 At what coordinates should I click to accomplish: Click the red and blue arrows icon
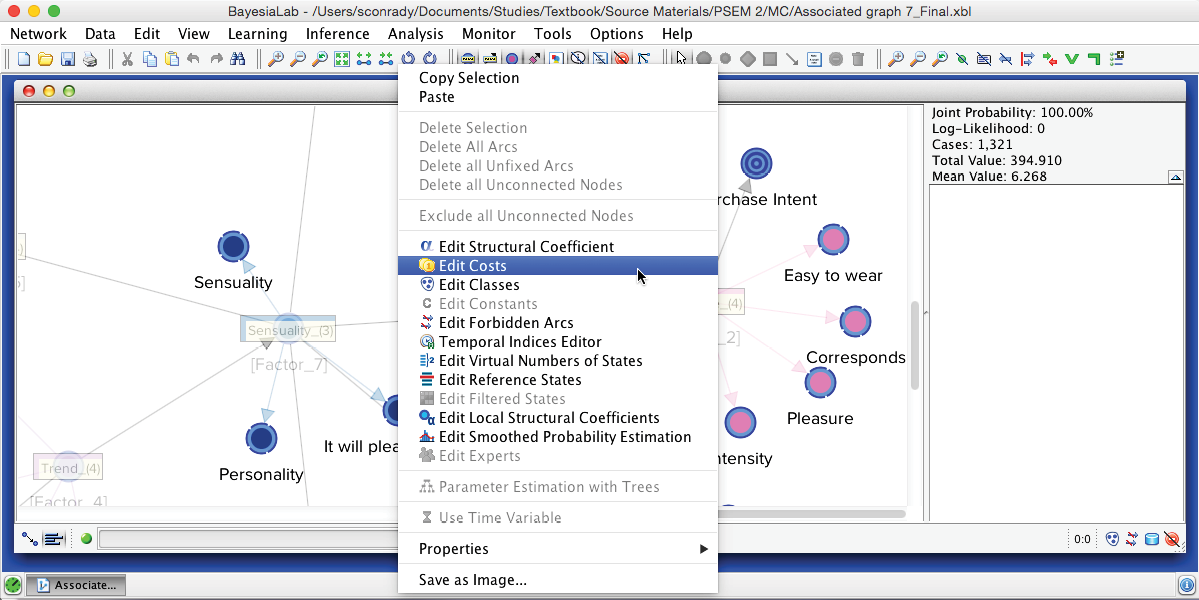point(1027,59)
